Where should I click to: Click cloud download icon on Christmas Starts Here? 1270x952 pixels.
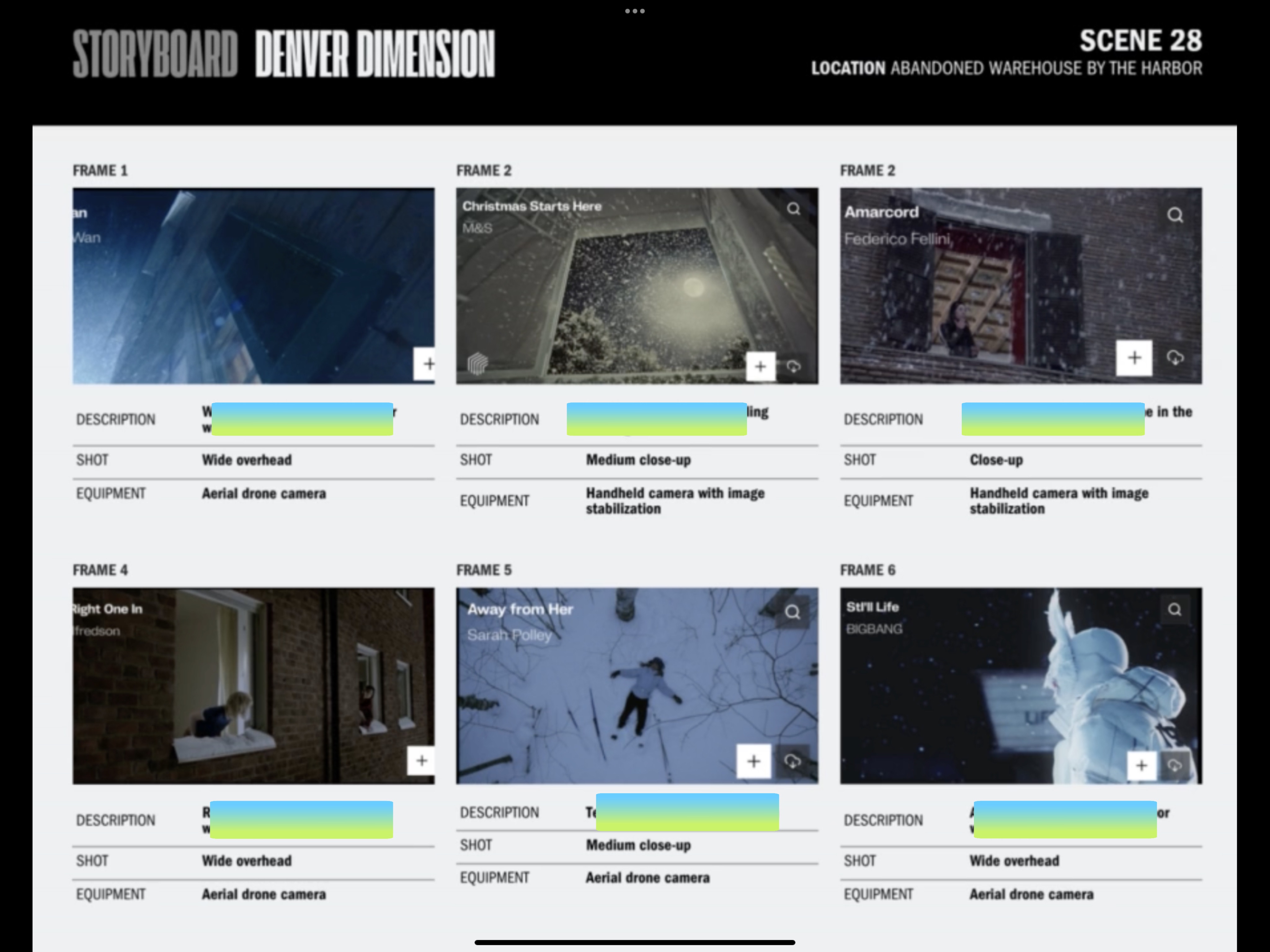point(793,366)
